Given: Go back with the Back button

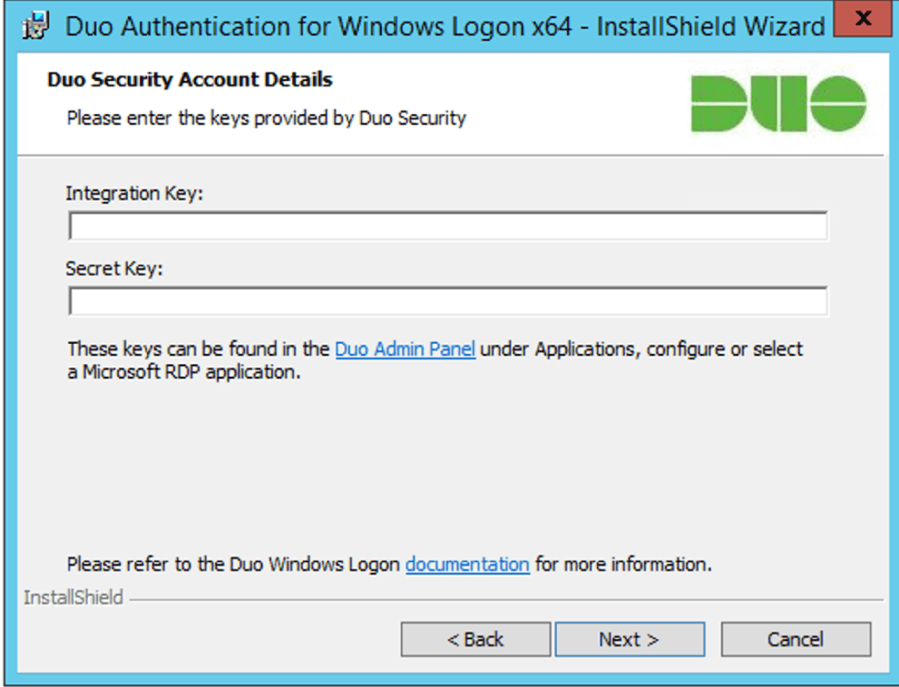Looking at the screenshot, I should tap(475, 640).
